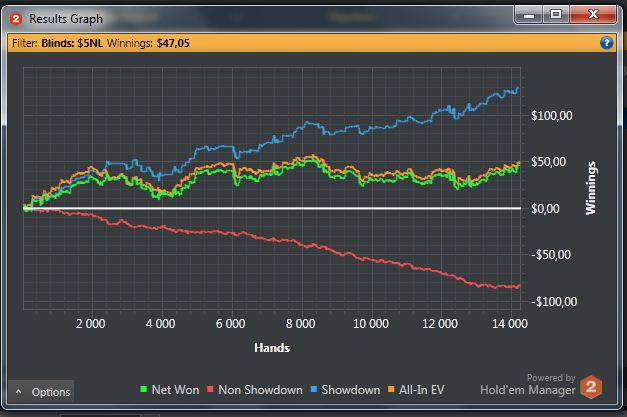The image size is (627, 417).
Task: Click the 14 000 hands axis label
Action: pos(510,323)
